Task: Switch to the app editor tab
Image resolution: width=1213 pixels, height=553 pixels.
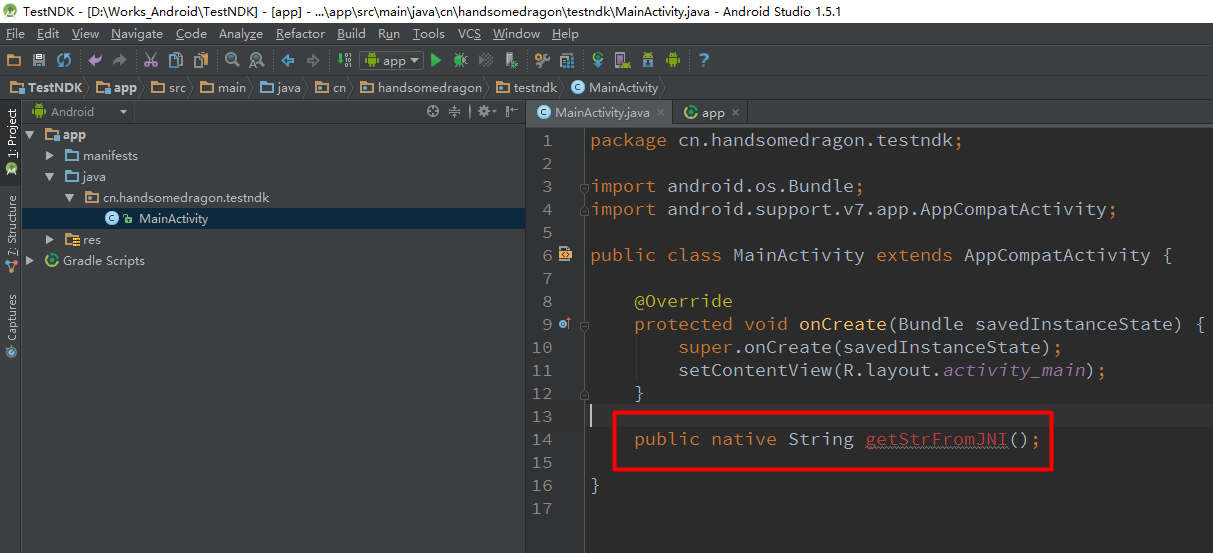Action: (713, 113)
